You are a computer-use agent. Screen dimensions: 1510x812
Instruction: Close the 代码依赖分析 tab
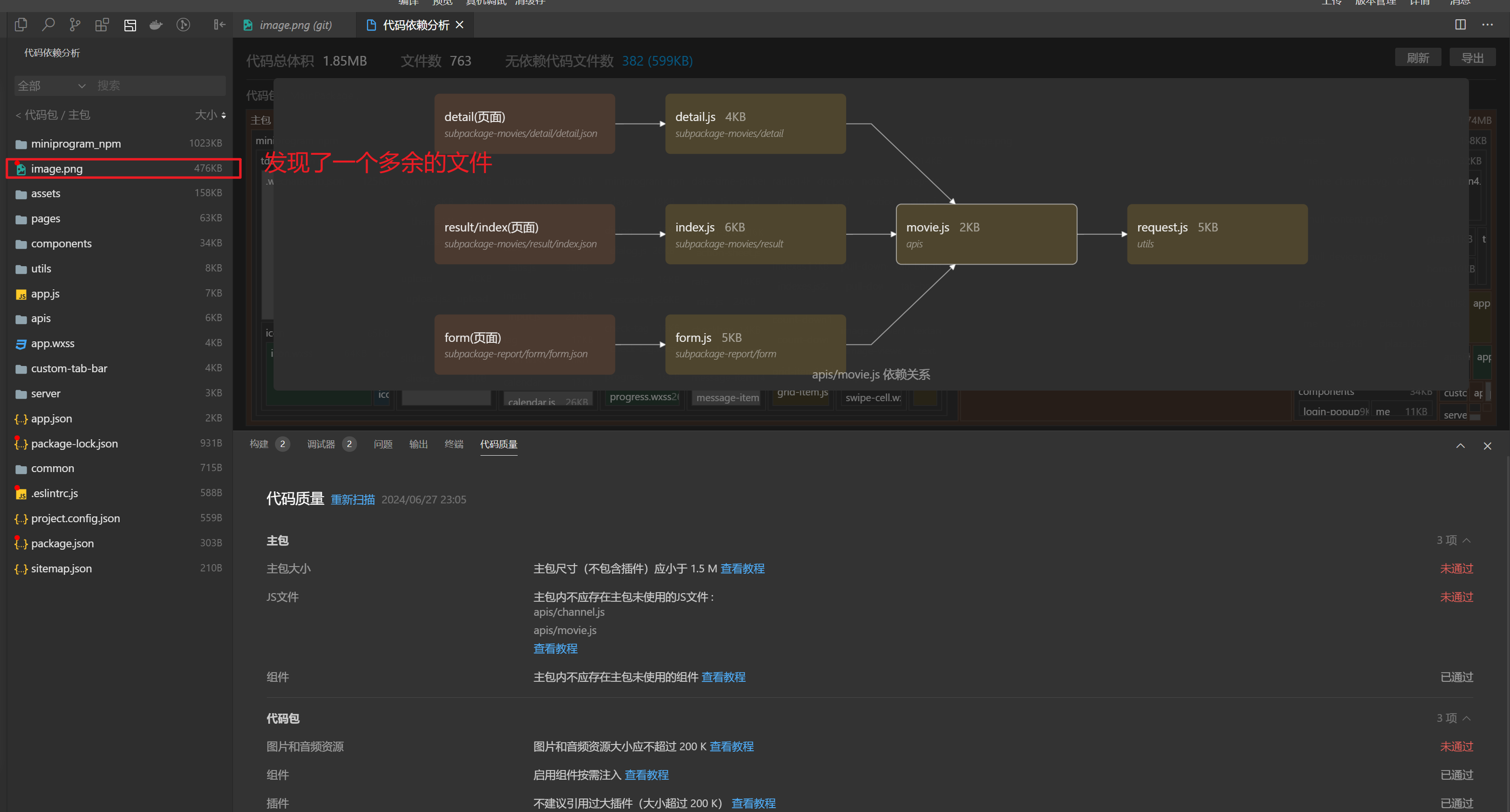pos(460,25)
